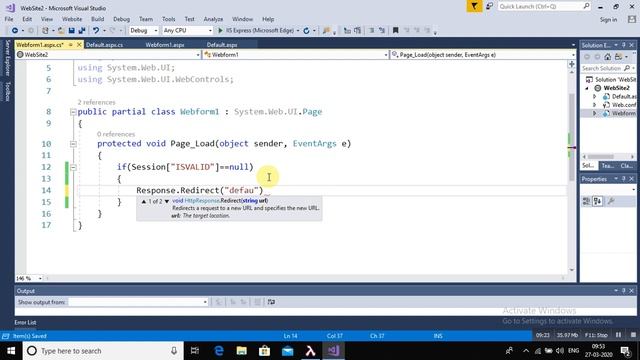Collapse the Webform1 class code block
The height and width of the screenshot is (360, 640).
(x=73, y=112)
